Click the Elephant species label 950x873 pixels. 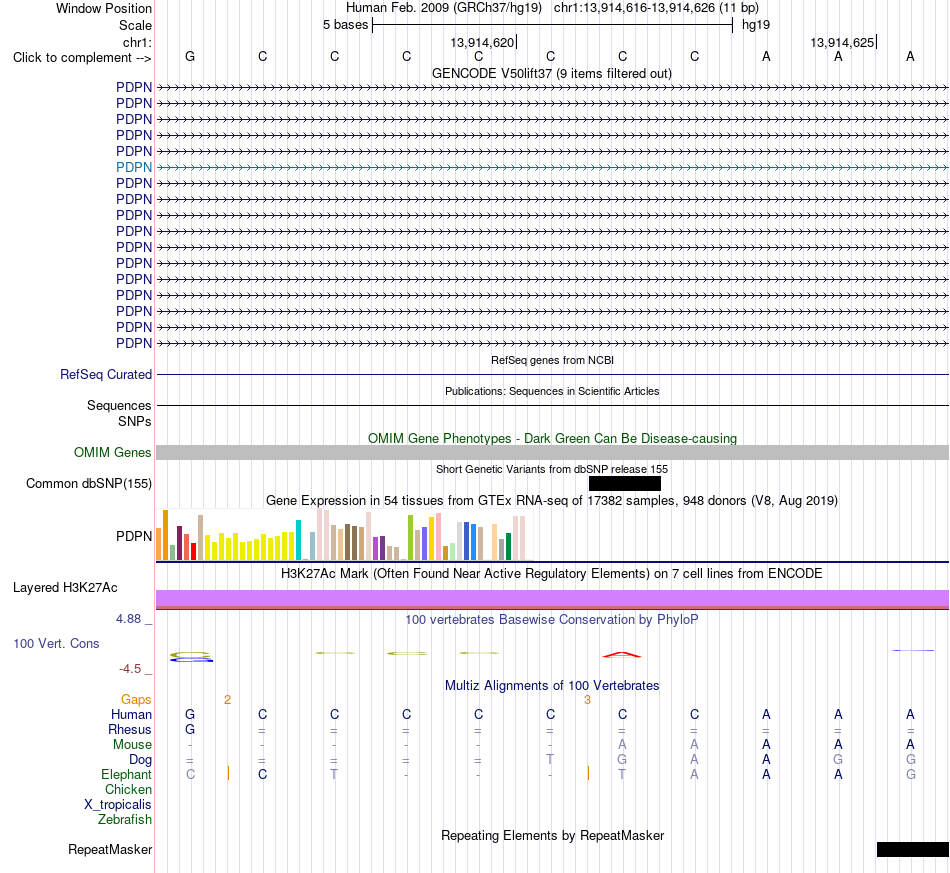point(127,774)
